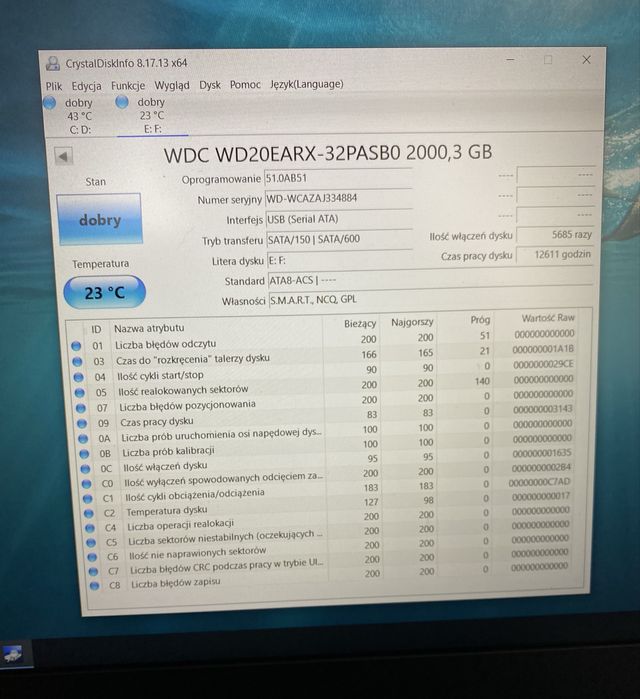Click the CrystalDiskInfo title bar icon
This screenshot has height=699, width=640.
(53, 63)
